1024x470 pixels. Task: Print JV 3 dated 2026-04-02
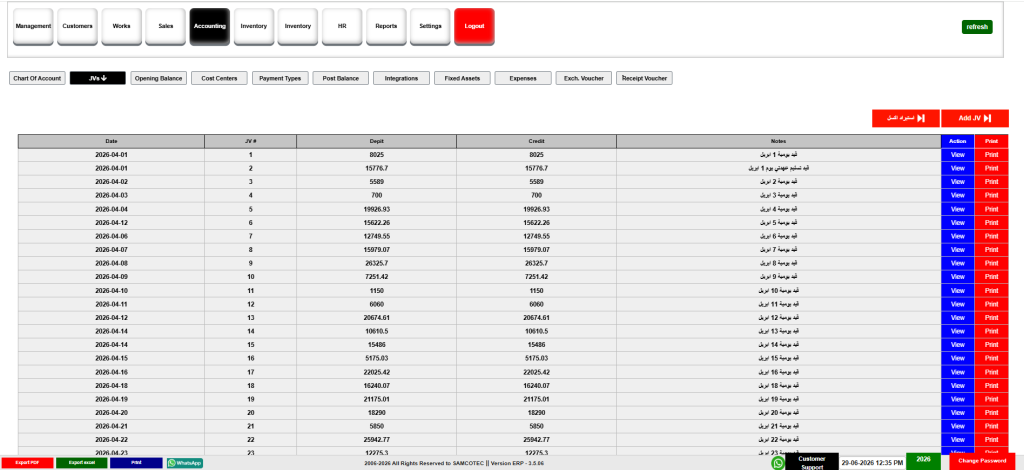tap(991, 181)
